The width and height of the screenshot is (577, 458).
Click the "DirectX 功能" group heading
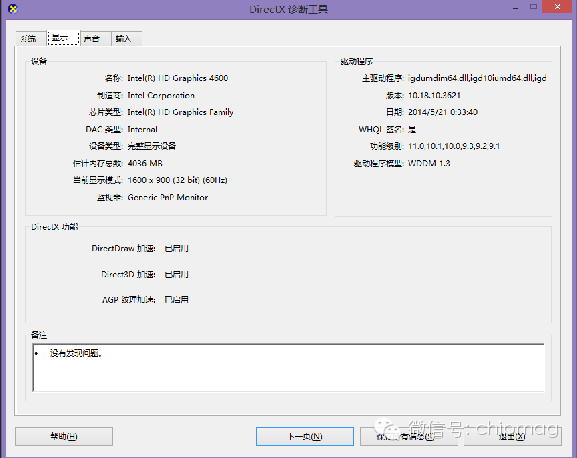(x=54, y=227)
